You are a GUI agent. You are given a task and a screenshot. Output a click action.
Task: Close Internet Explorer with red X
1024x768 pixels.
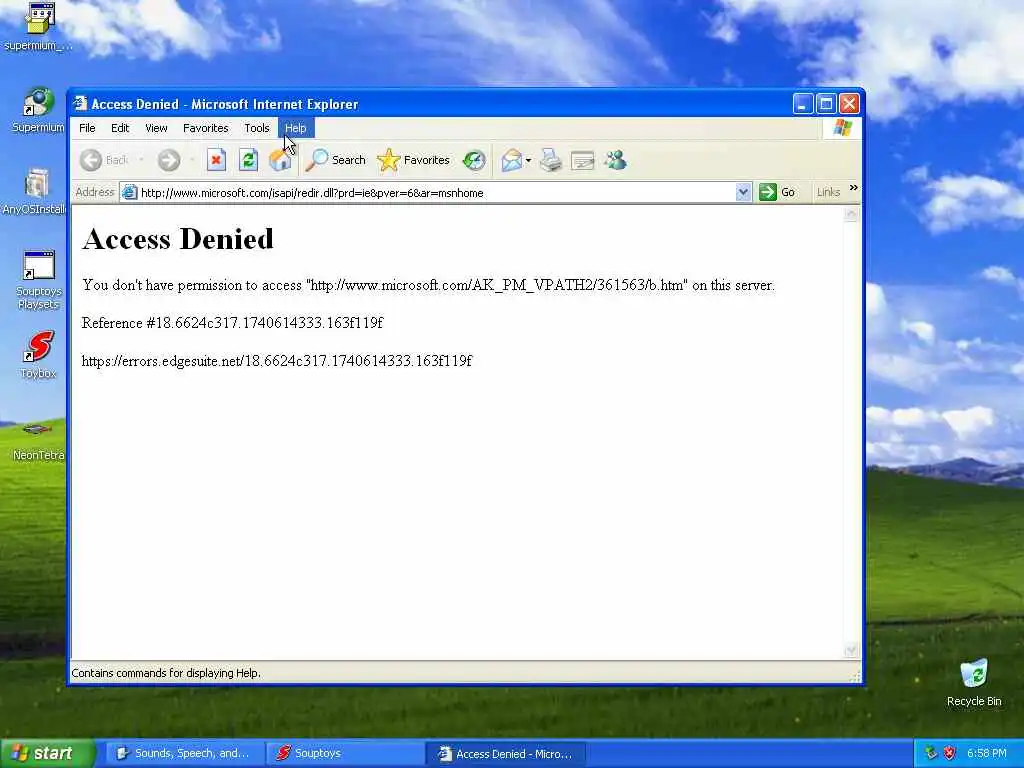849,103
